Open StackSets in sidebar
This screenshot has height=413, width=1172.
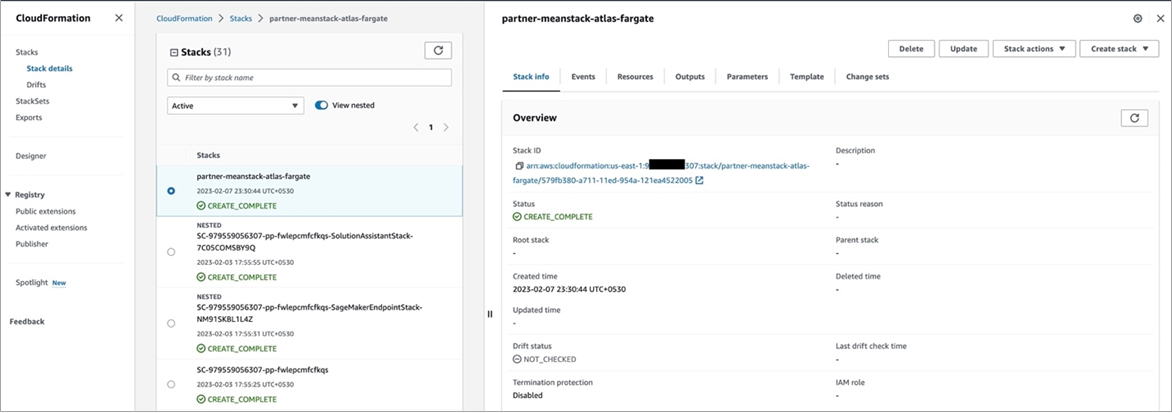32,101
